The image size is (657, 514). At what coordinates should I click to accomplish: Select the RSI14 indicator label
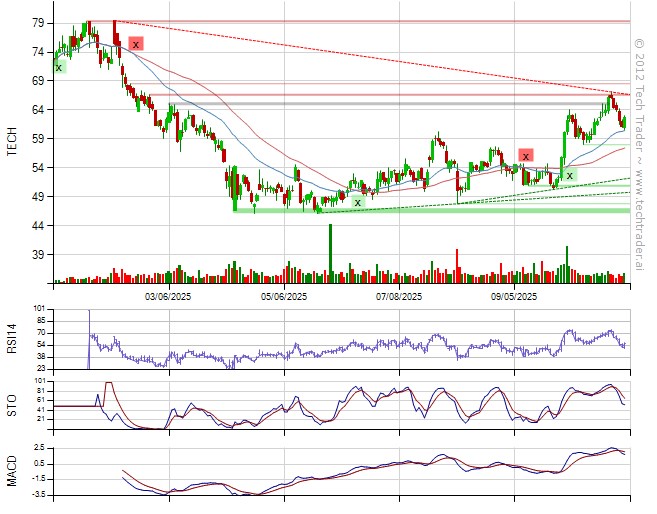click(x=13, y=338)
